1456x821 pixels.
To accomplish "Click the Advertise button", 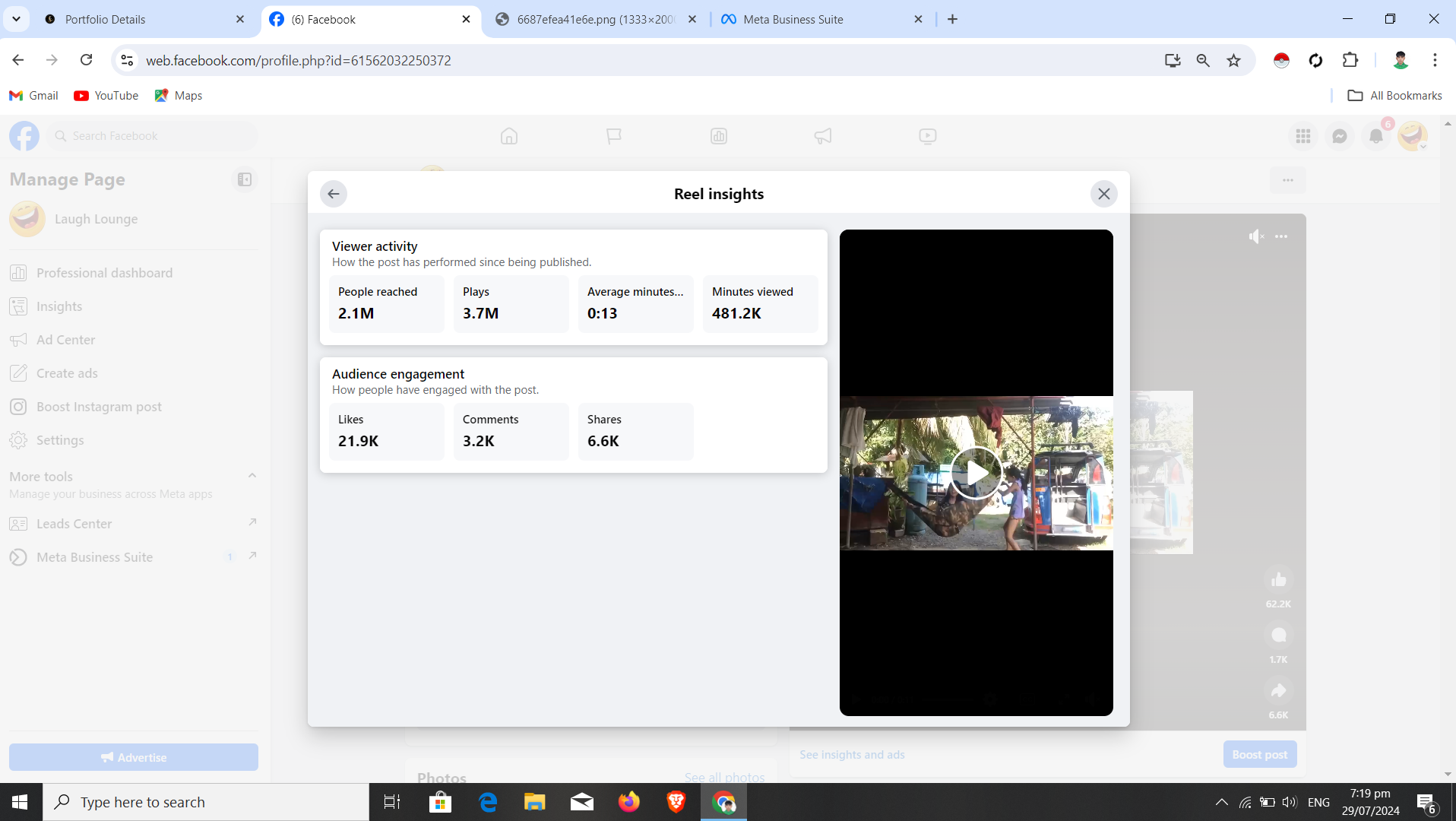I will [x=134, y=757].
